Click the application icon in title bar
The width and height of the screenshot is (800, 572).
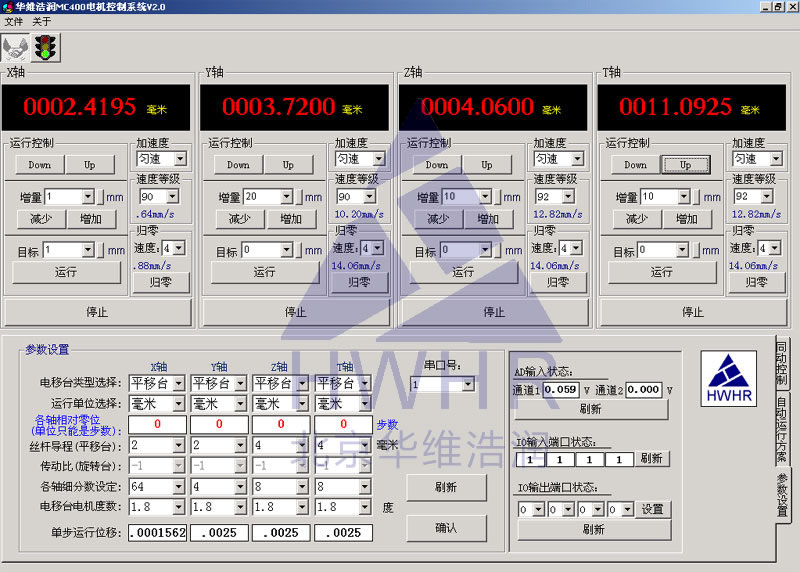click(7, 6)
